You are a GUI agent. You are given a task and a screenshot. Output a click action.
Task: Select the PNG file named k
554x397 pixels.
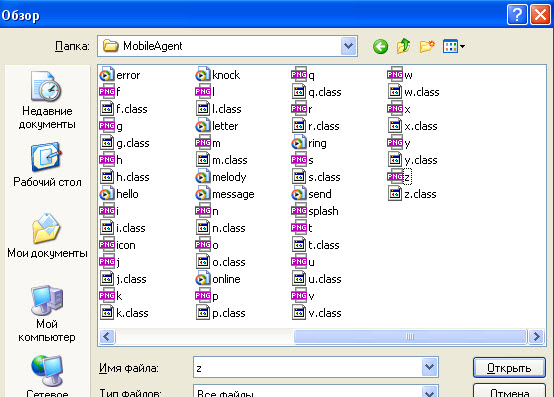pyautogui.click(x=111, y=296)
